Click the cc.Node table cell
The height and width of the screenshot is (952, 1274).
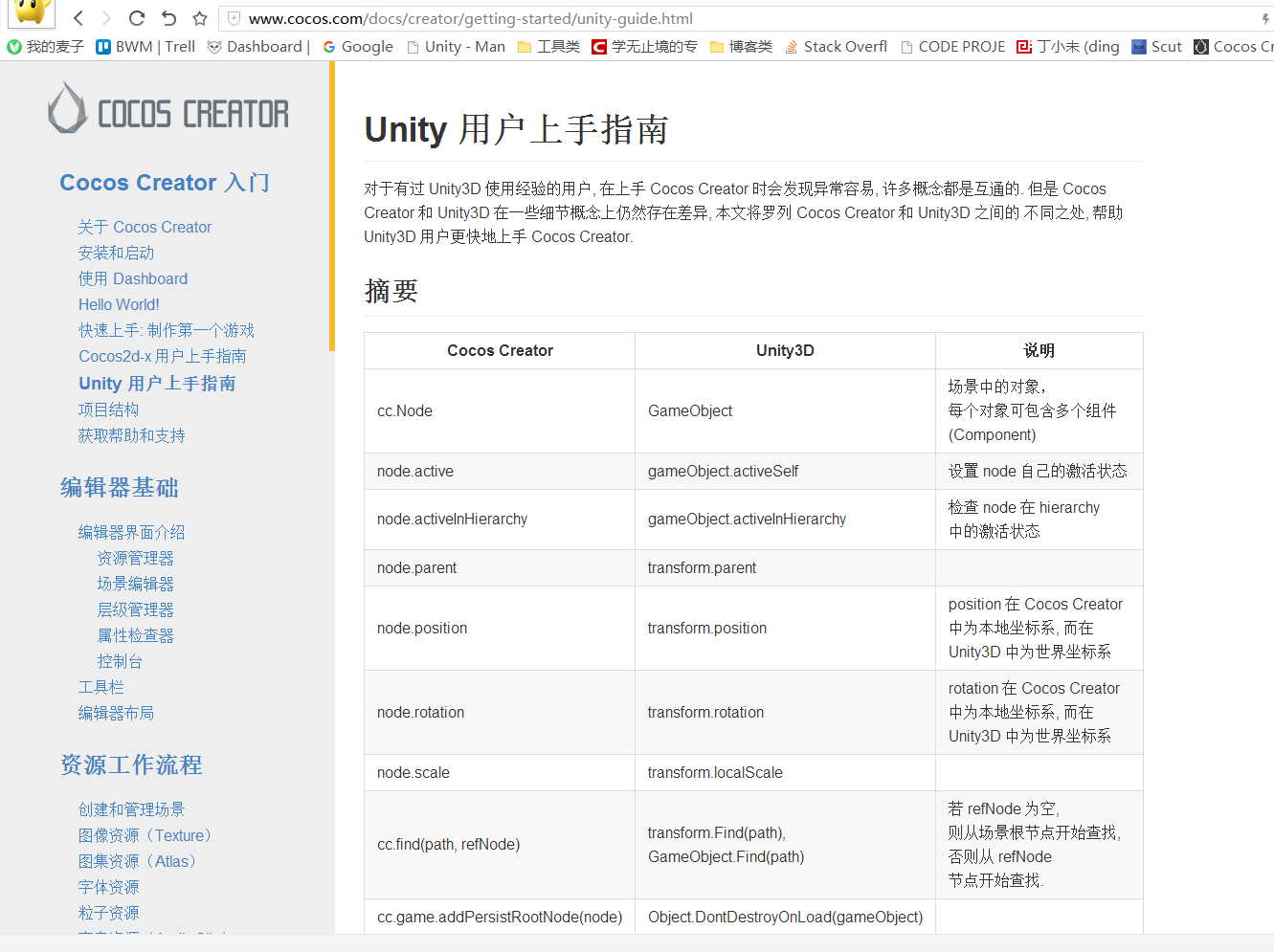coord(500,410)
